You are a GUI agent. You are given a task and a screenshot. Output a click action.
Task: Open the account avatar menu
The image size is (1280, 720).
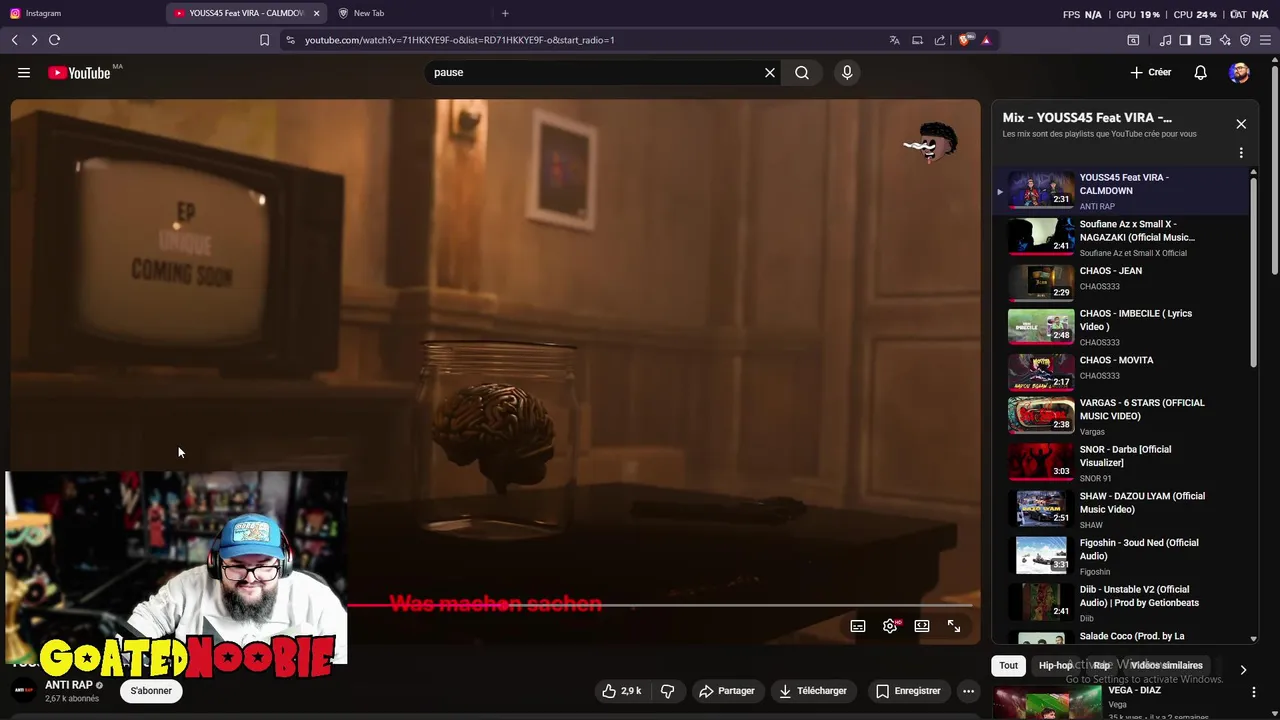click(1240, 72)
